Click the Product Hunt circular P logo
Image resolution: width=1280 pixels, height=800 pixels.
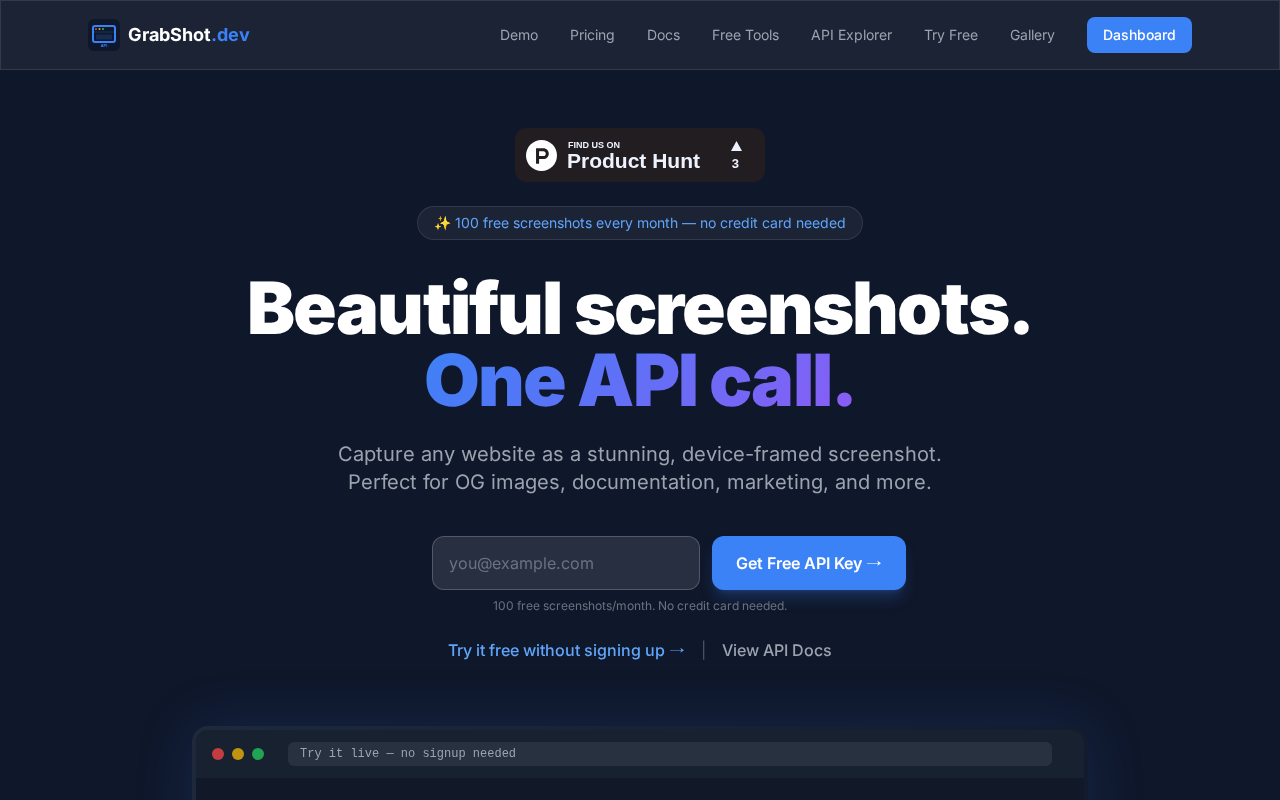pyautogui.click(x=541, y=155)
